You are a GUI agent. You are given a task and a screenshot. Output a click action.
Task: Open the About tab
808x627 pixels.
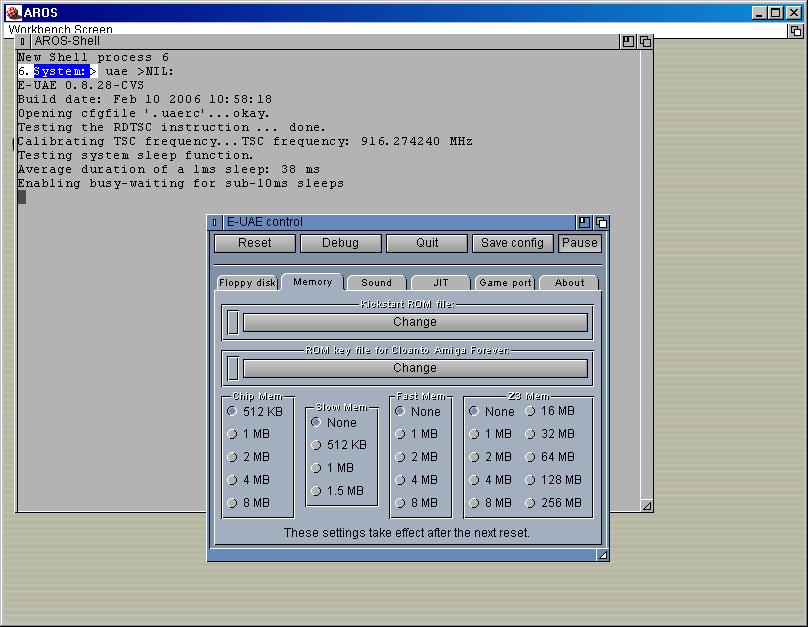coord(569,283)
